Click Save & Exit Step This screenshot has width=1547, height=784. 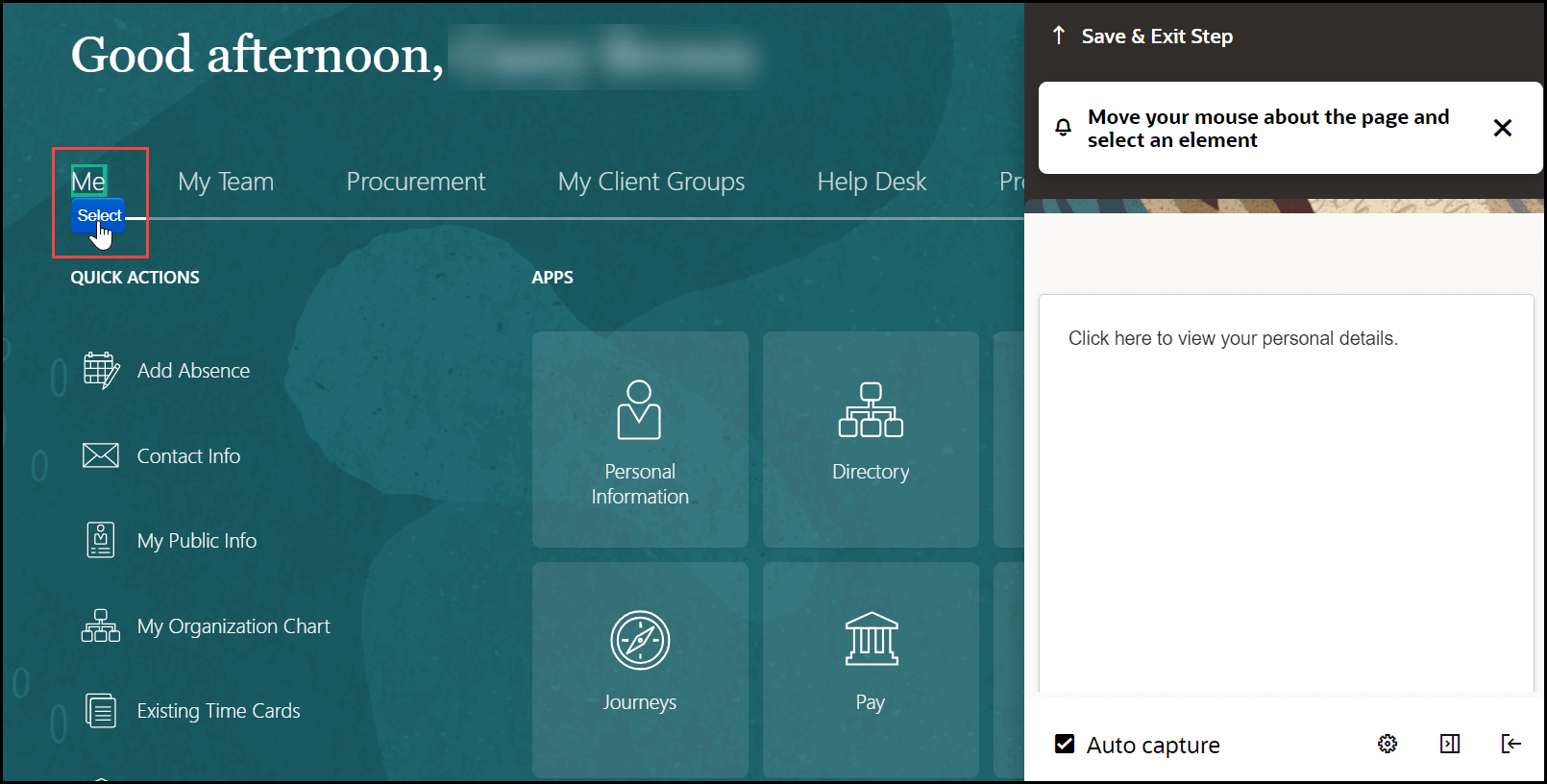pos(1157,37)
